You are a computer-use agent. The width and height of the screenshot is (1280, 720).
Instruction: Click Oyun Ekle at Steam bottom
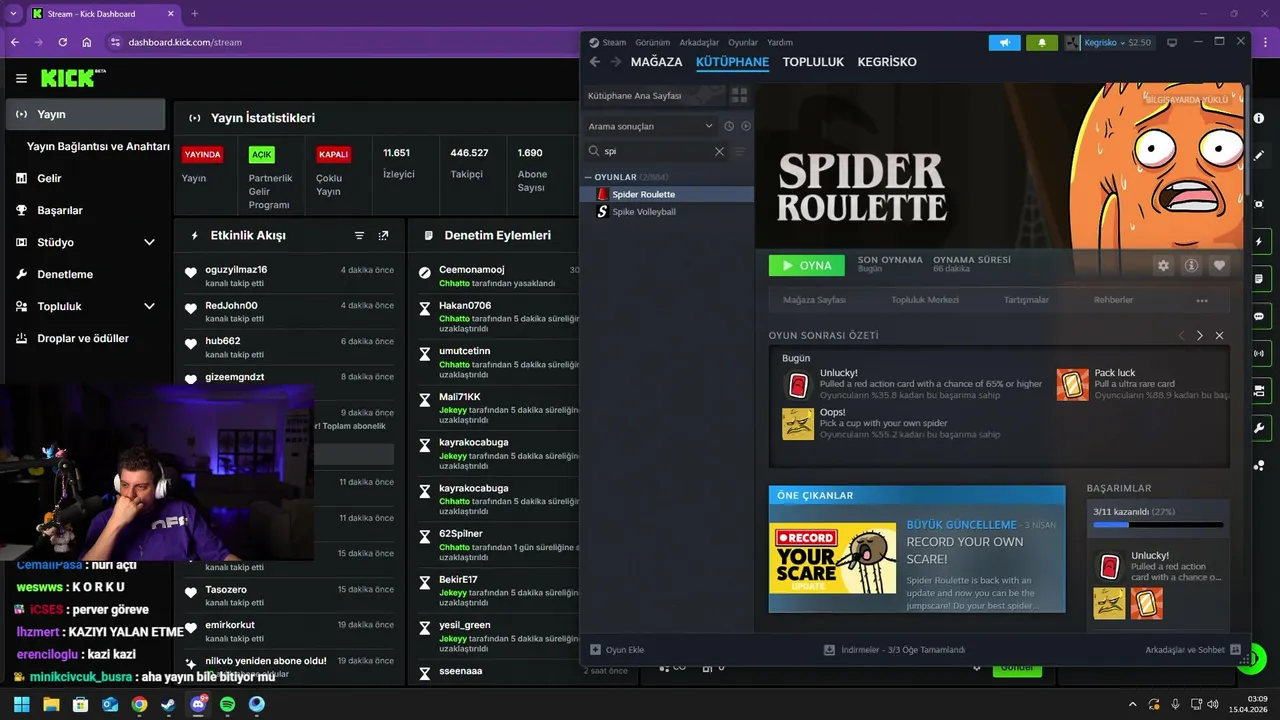(617, 650)
